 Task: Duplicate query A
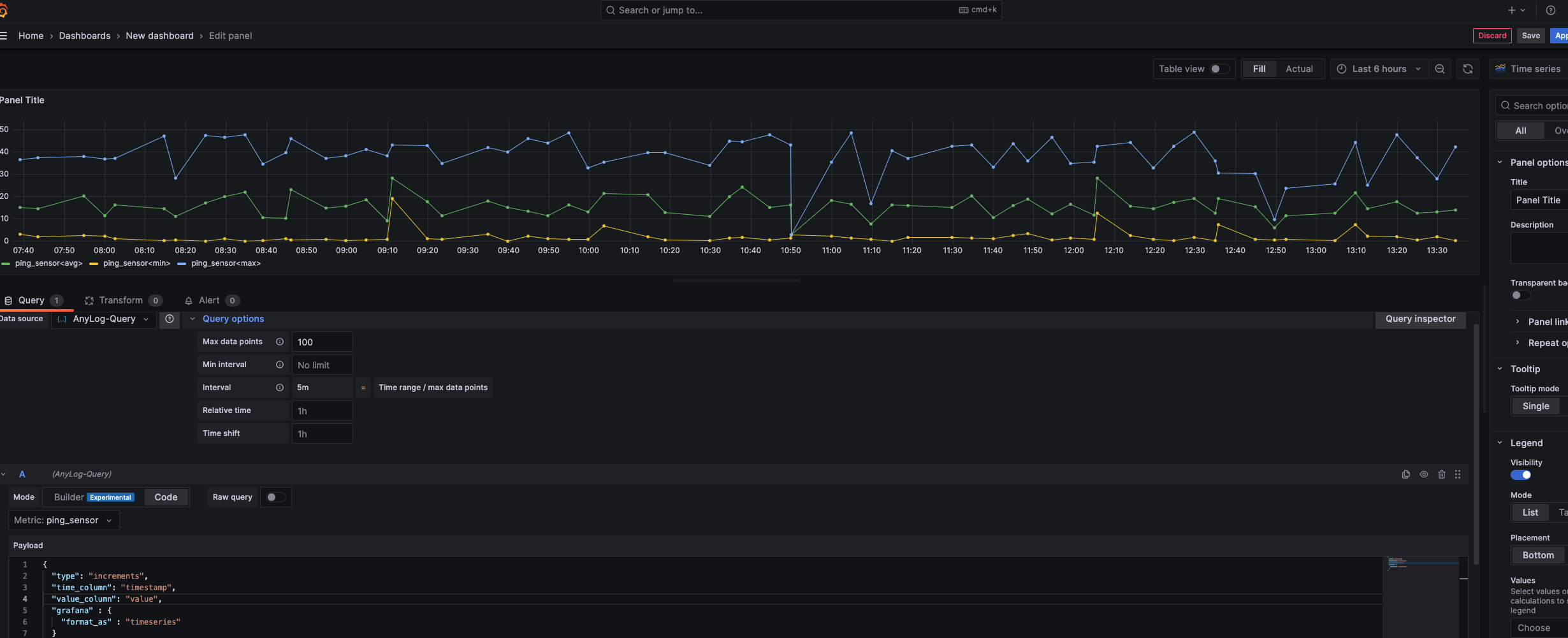coord(1406,474)
